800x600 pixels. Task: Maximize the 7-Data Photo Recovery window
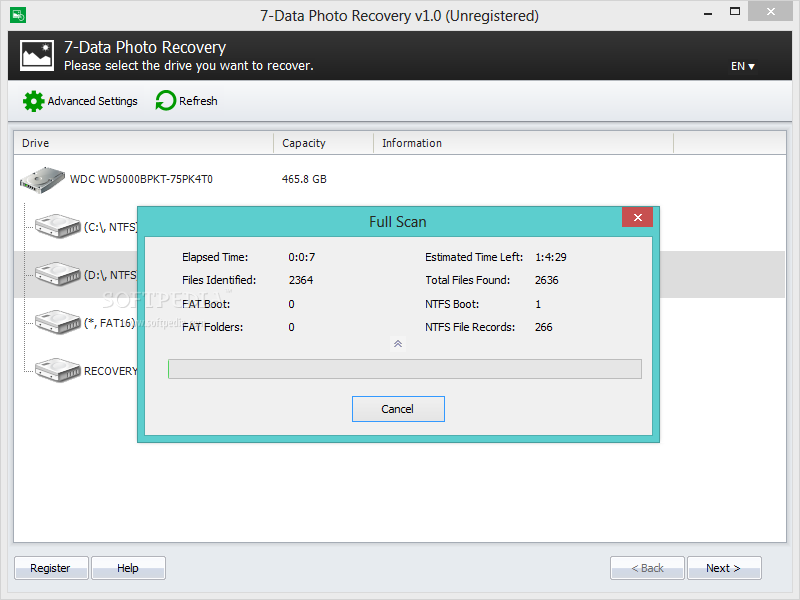point(735,12)
